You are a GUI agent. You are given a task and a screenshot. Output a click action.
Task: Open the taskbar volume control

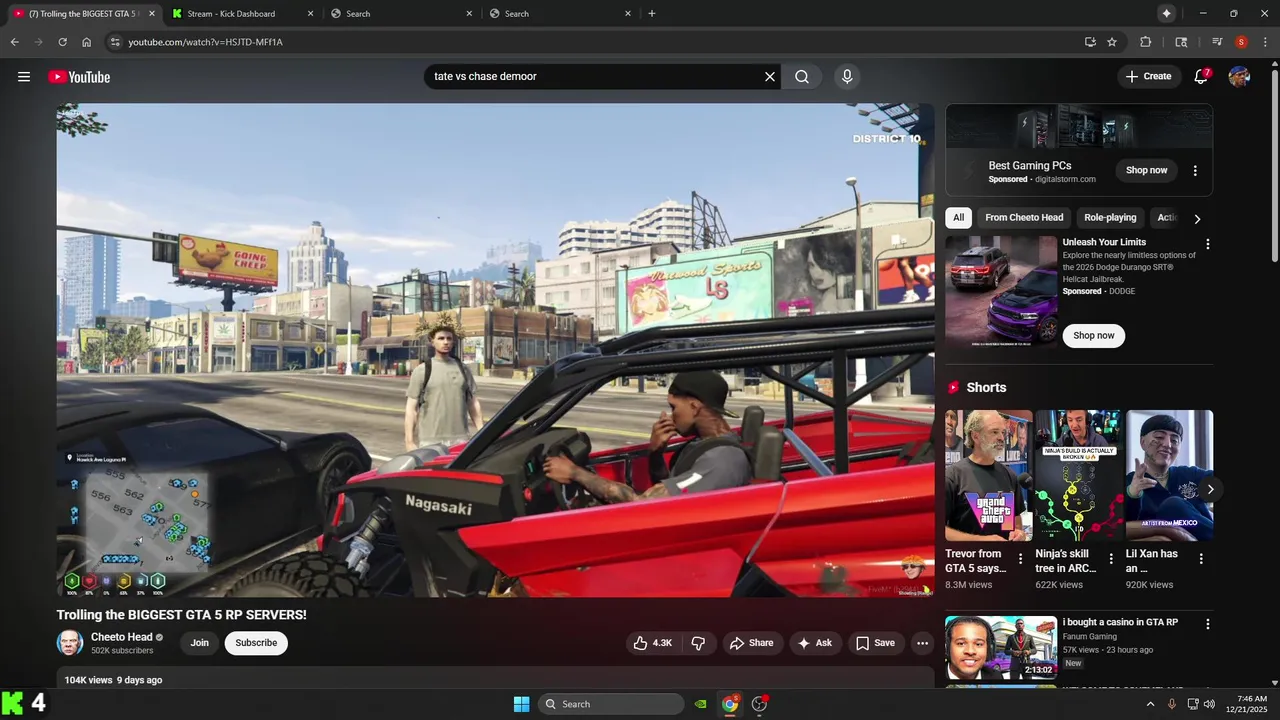click(x=1209, y=704)
